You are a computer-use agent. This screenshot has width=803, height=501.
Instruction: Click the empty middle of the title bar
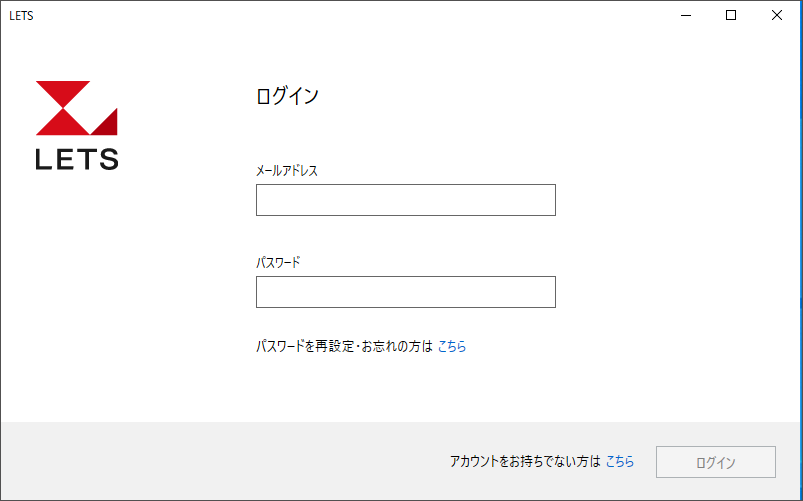coord(350,15)
